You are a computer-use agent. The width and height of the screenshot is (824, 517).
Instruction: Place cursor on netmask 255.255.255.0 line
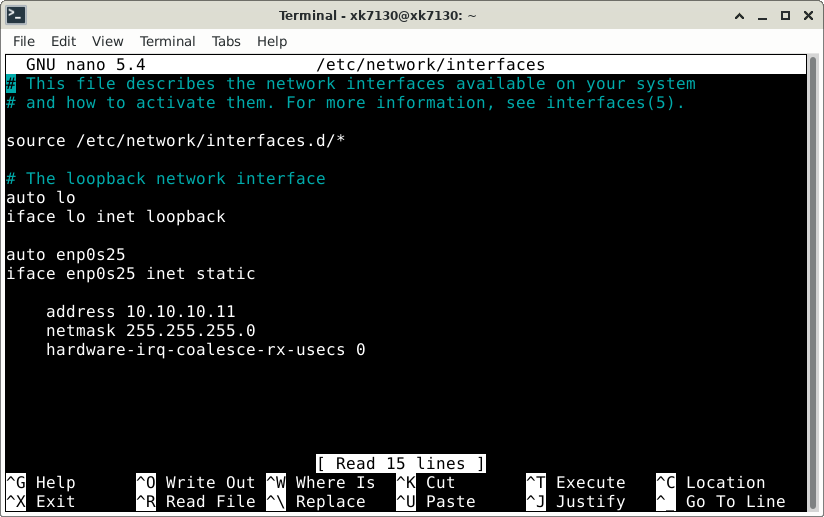click(150, 330)
